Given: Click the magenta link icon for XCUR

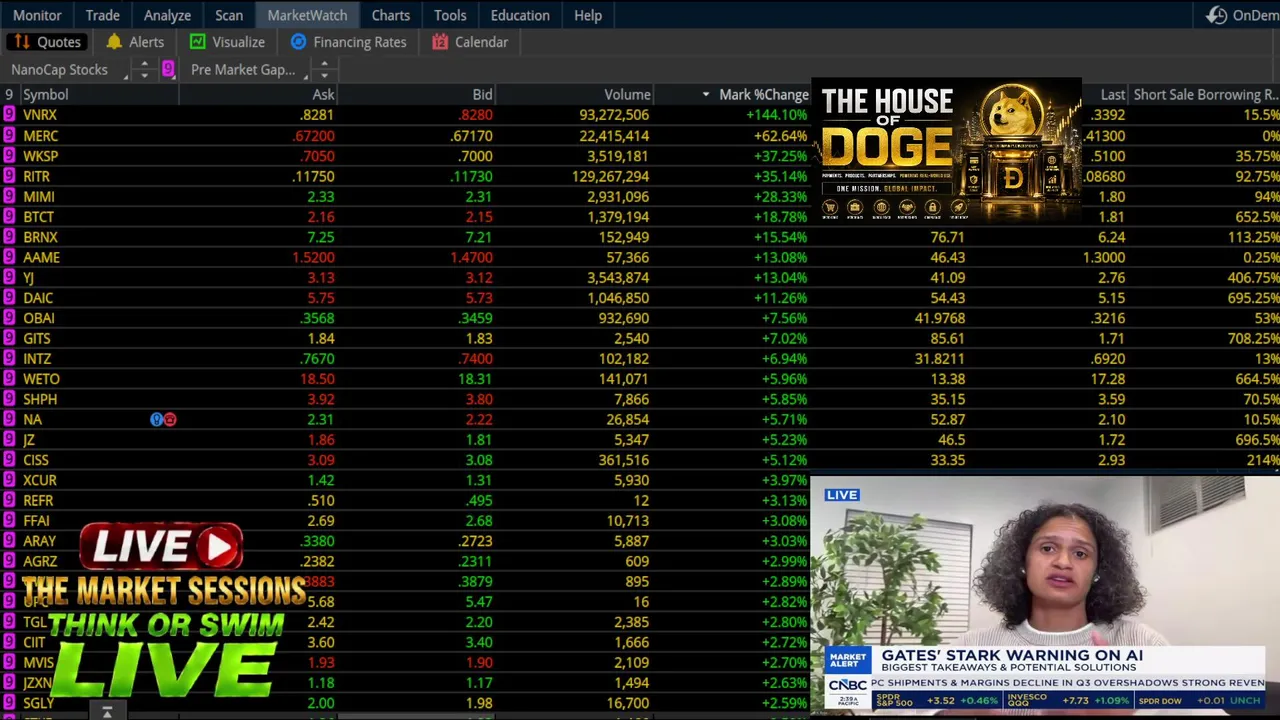Looking at the screenshot, I should click(9, 480).
